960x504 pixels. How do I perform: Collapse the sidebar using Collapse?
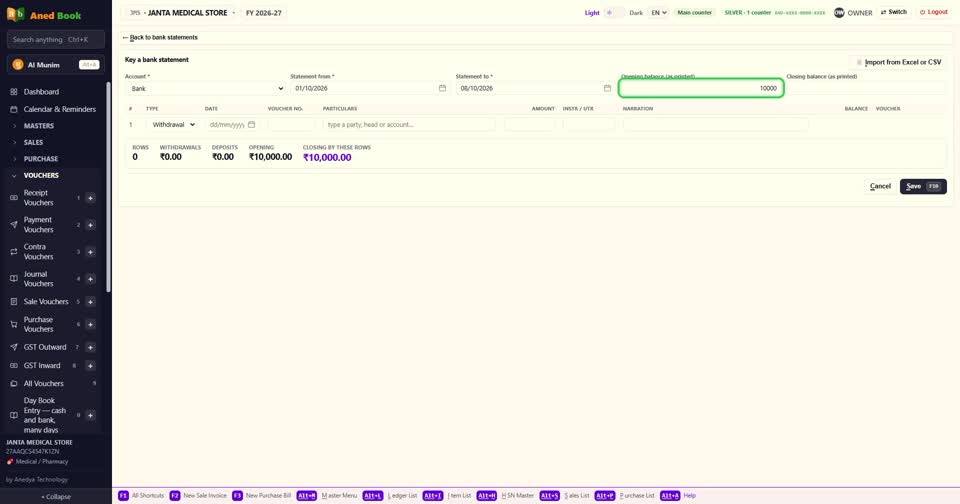[56, 497]
